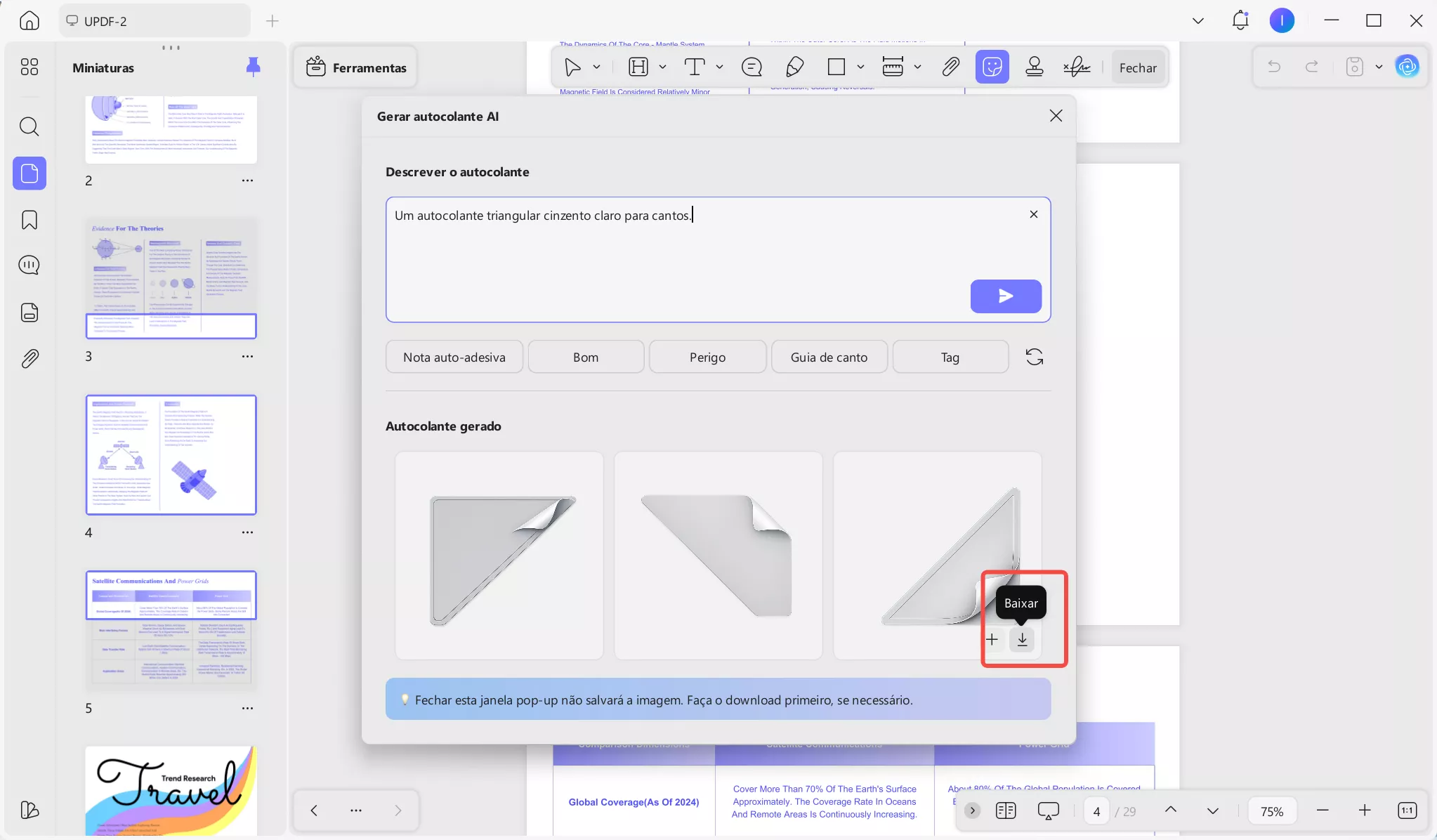Send the sticker description prompt
The height and width of the screenshot is (840, 1437).
[x=1005, y=296]
